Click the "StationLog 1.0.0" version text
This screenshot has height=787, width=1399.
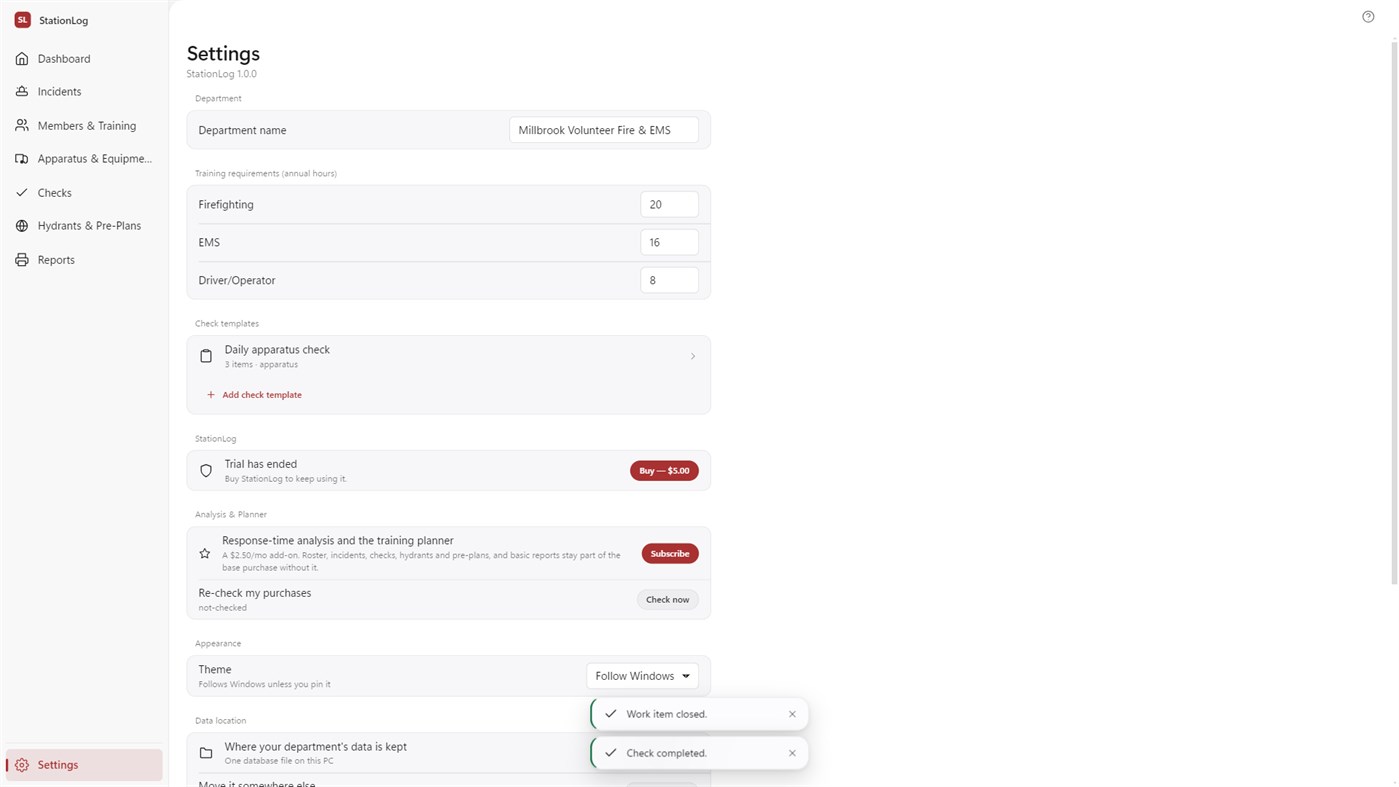coord(222,74)
